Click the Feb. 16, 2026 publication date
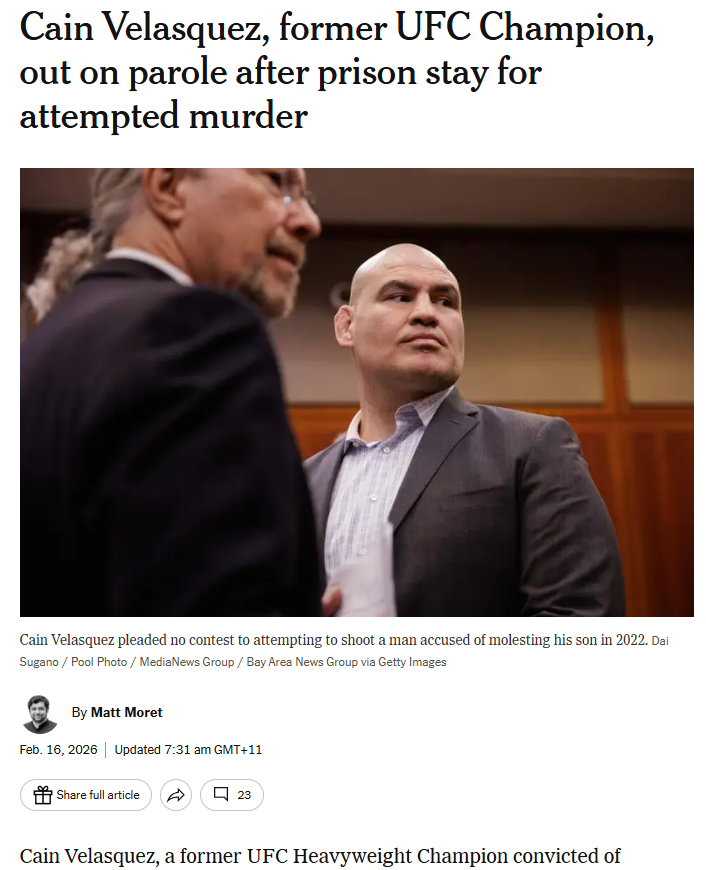The image size is (706, 870). 58,750
